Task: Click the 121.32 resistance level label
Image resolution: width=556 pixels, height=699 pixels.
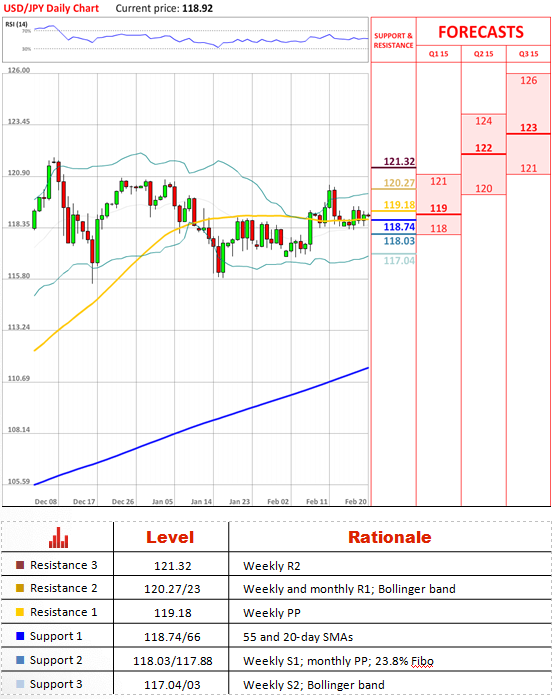Action: (399, 161)
